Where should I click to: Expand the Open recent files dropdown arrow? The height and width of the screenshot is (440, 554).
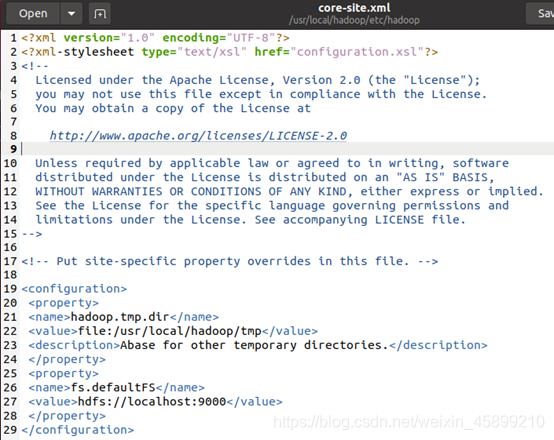tap(71, 14)
